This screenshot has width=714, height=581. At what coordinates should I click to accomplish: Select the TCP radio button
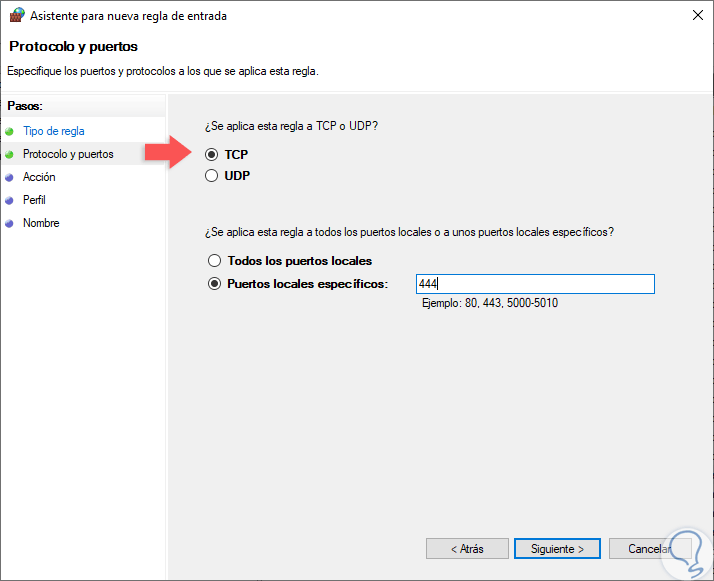coord(211,155)
